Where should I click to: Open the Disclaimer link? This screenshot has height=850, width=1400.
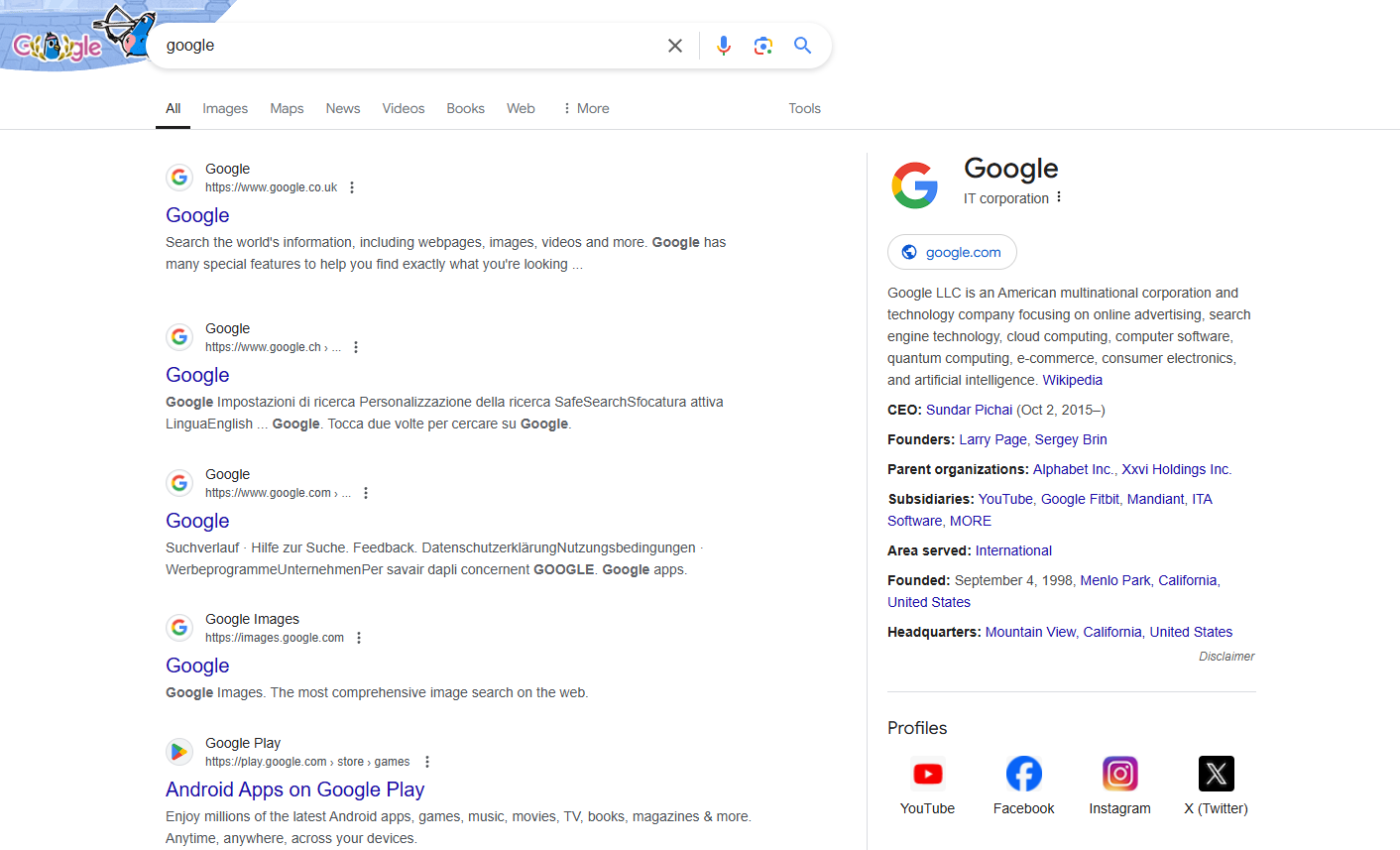coord(1226,657)
